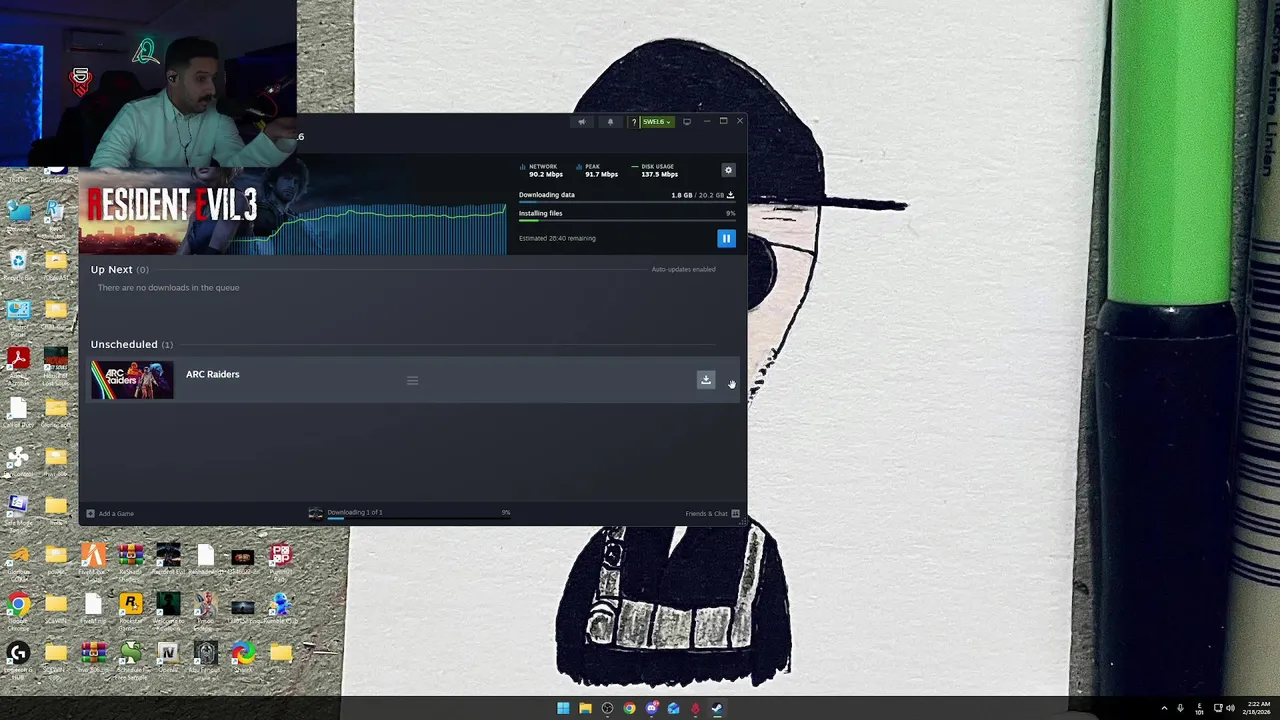Click the ARC Raiders title text
The height and width of the screenshot is (720, 1280).
(212, 374)
